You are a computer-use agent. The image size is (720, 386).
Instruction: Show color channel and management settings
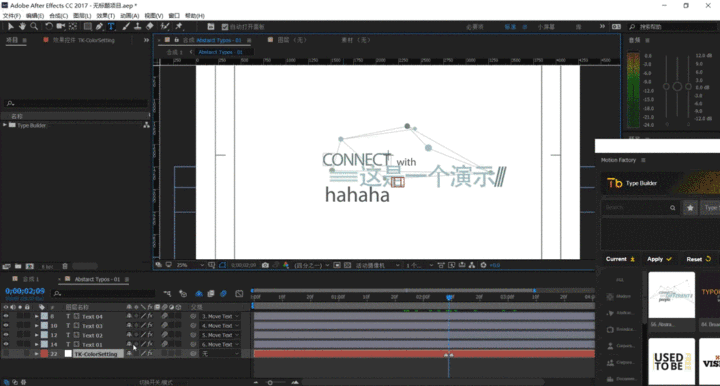coord(286,265)
